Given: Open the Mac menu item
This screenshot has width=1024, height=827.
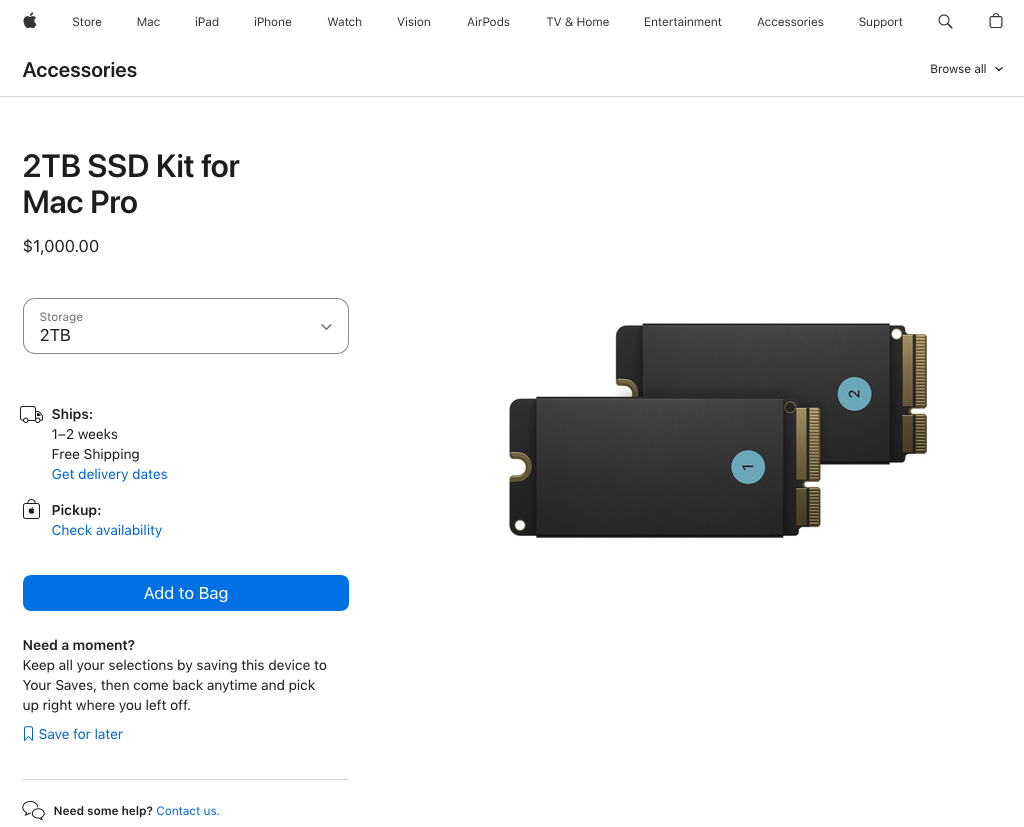Looking at the screenshot, I should tap(148, 22).
